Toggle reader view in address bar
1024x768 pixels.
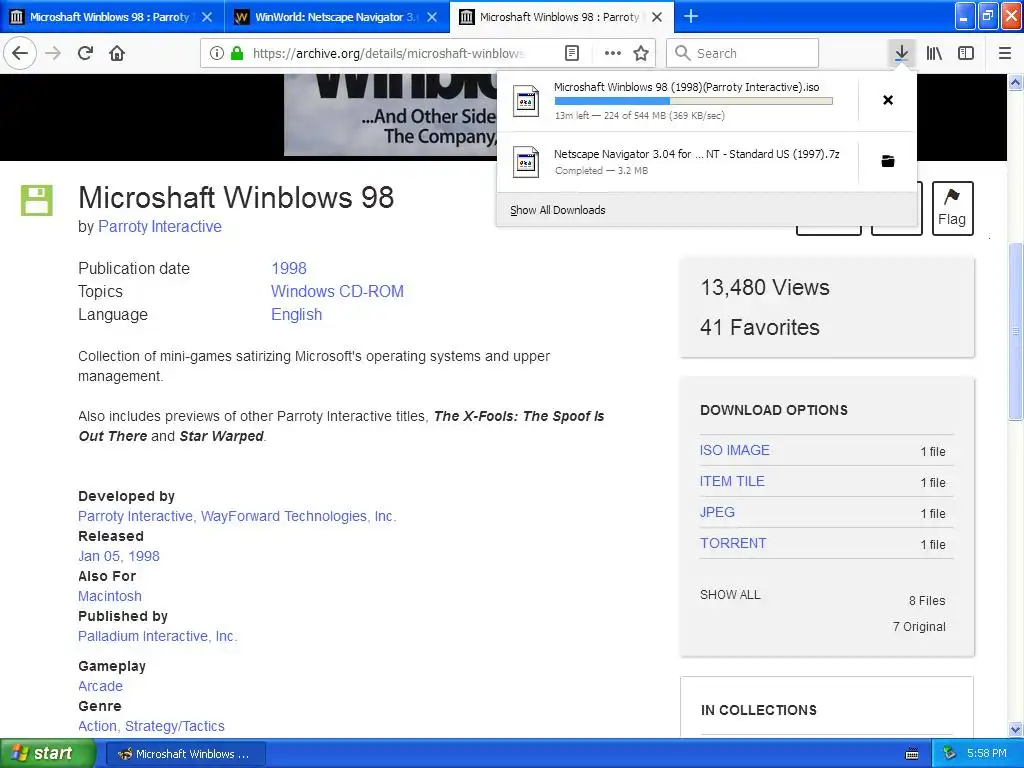(572, 53)
